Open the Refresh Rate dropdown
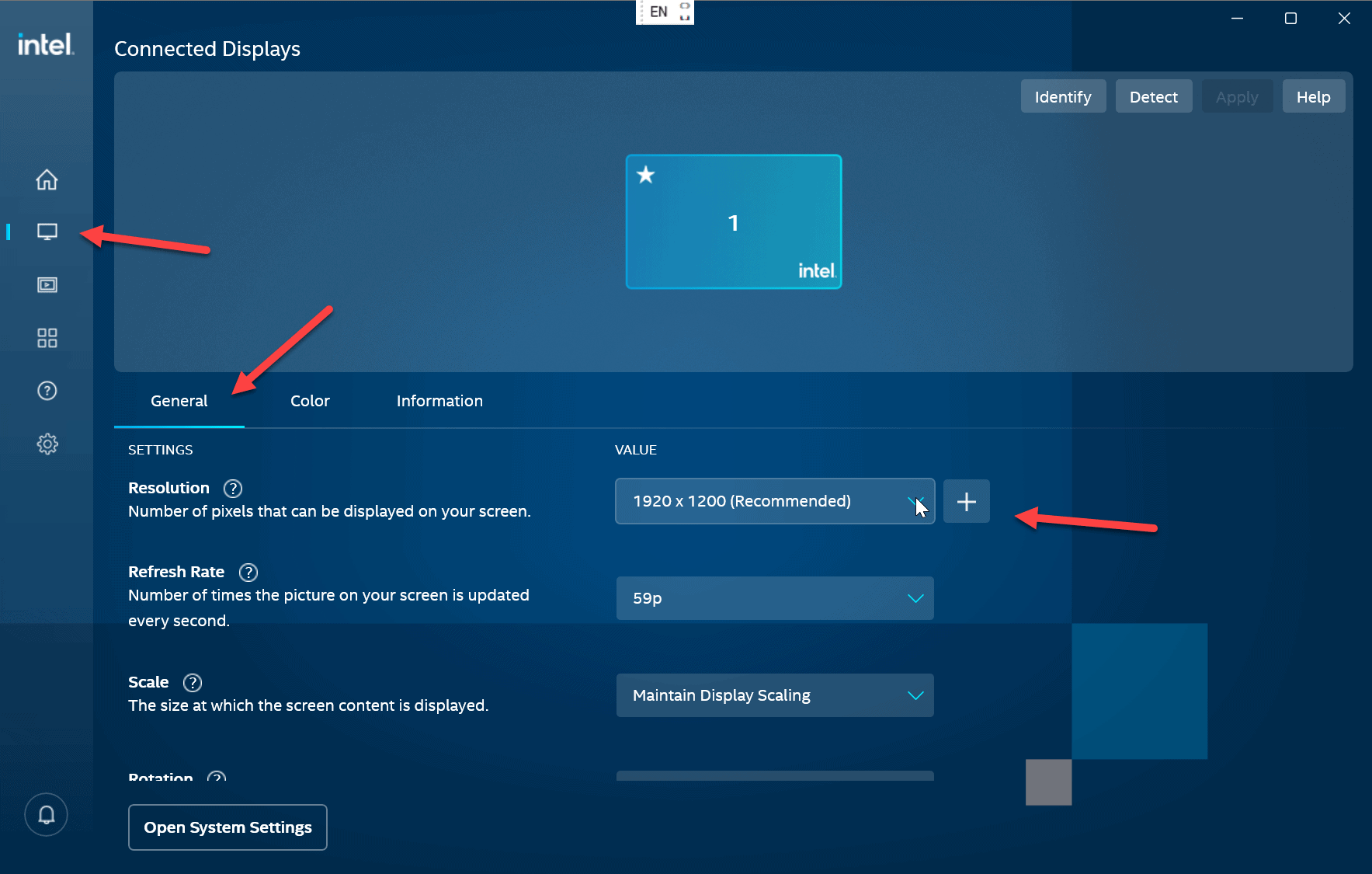This screenshot has height=874, width=1372. [x=774, y=598]
